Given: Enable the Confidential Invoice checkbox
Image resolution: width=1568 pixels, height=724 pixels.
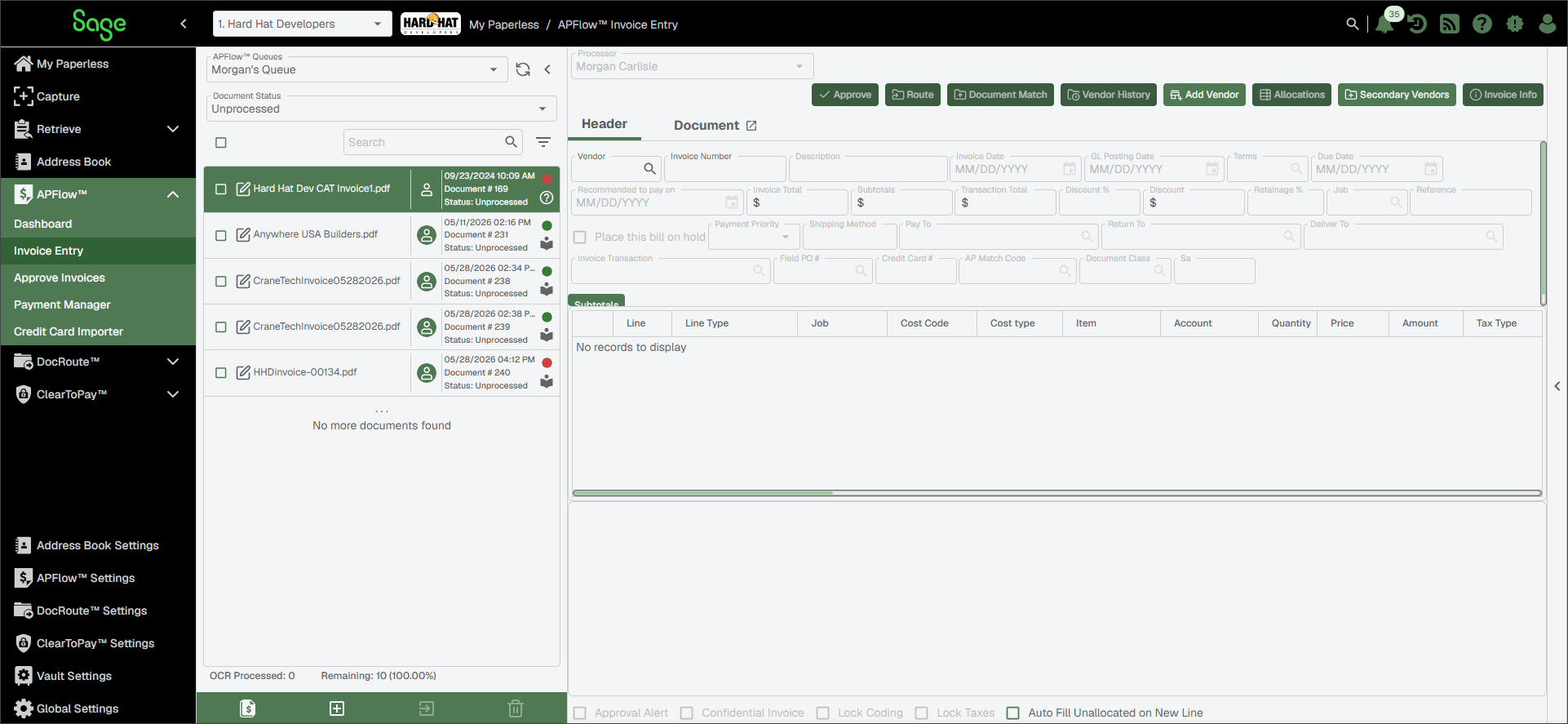Looking at the screenshot, I should point(687,713).
